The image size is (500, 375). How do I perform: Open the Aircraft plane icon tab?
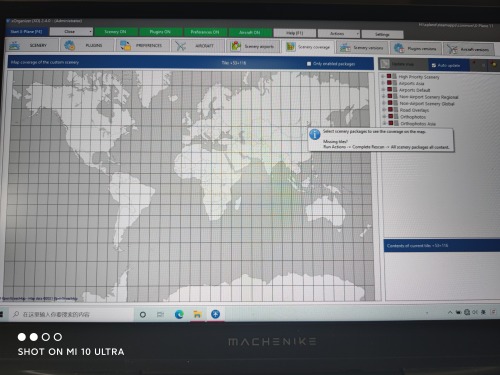click(x=180, y=46)
